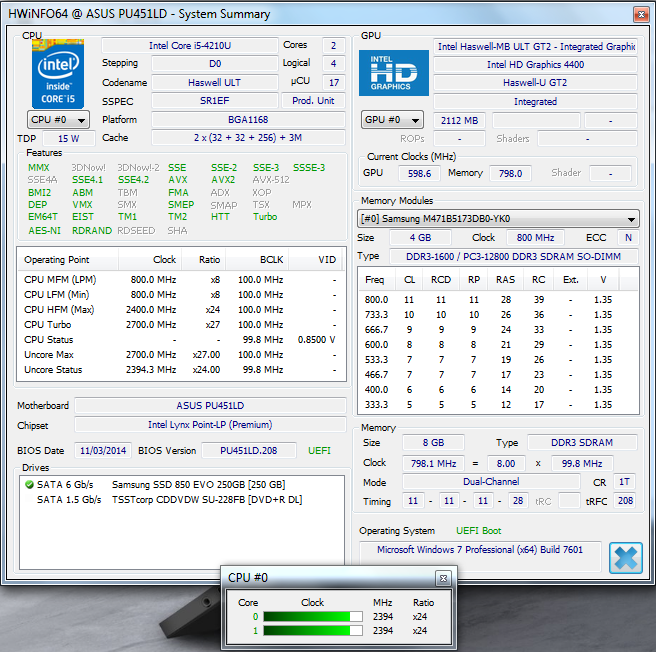Click the BGA1168 platform field
The image size is (656, 652).
248,120
